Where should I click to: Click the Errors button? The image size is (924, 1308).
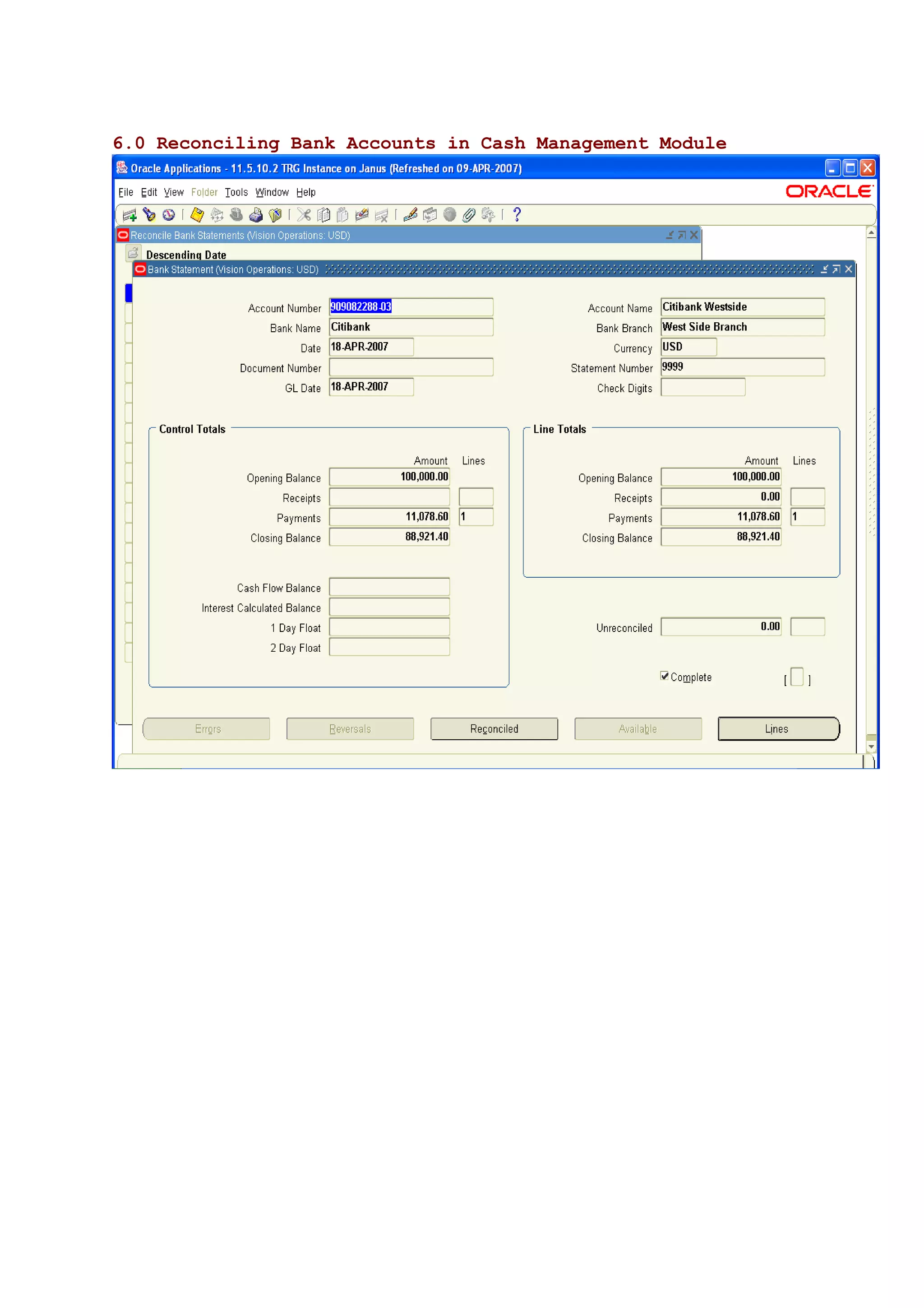pyautogui.click(x=207, y=728)
